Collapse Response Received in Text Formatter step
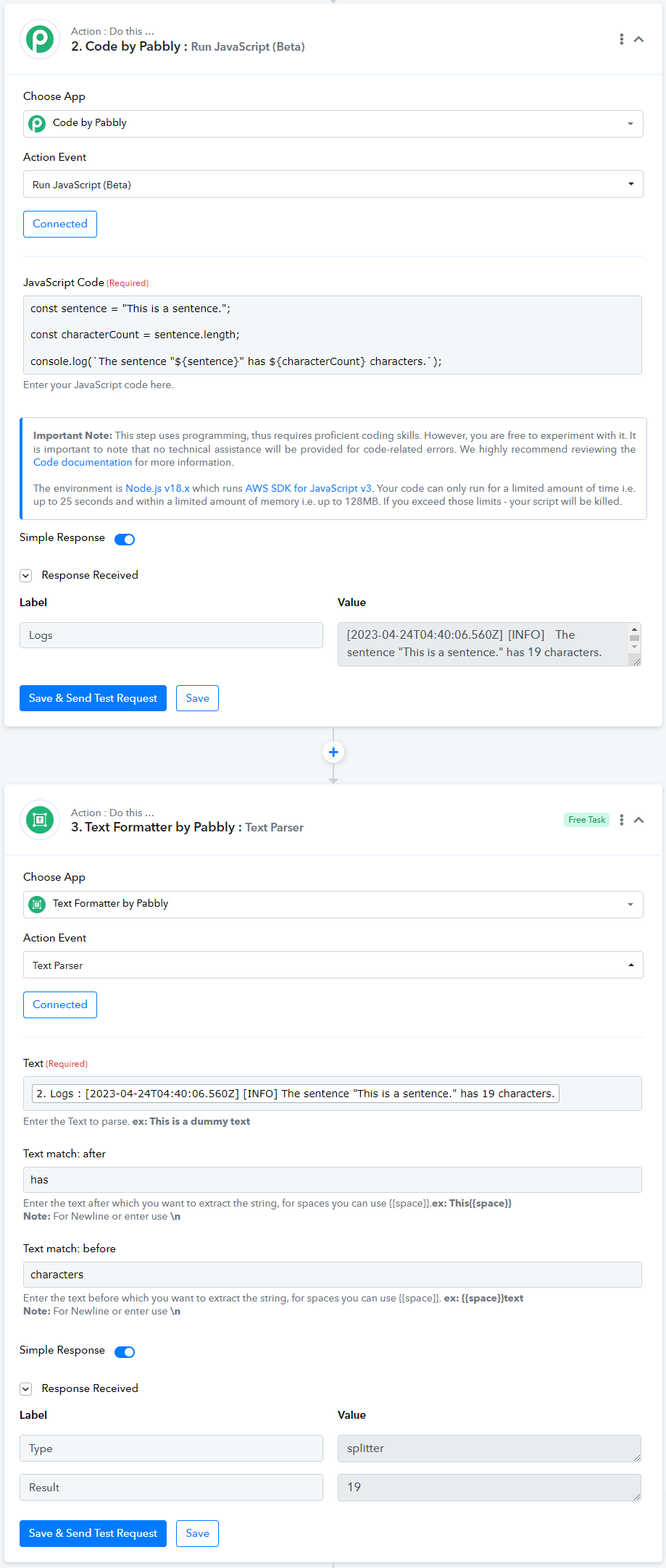The height and width of the screenshot is (1568, 666). pyautogui.click(x=26, y=1388)
